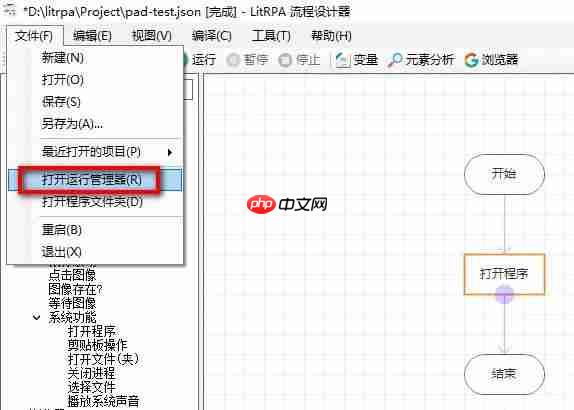Open the 文件(F) menu
This screenshot has height=410, width=574.
pyautogui.click(x=34, y=36)
